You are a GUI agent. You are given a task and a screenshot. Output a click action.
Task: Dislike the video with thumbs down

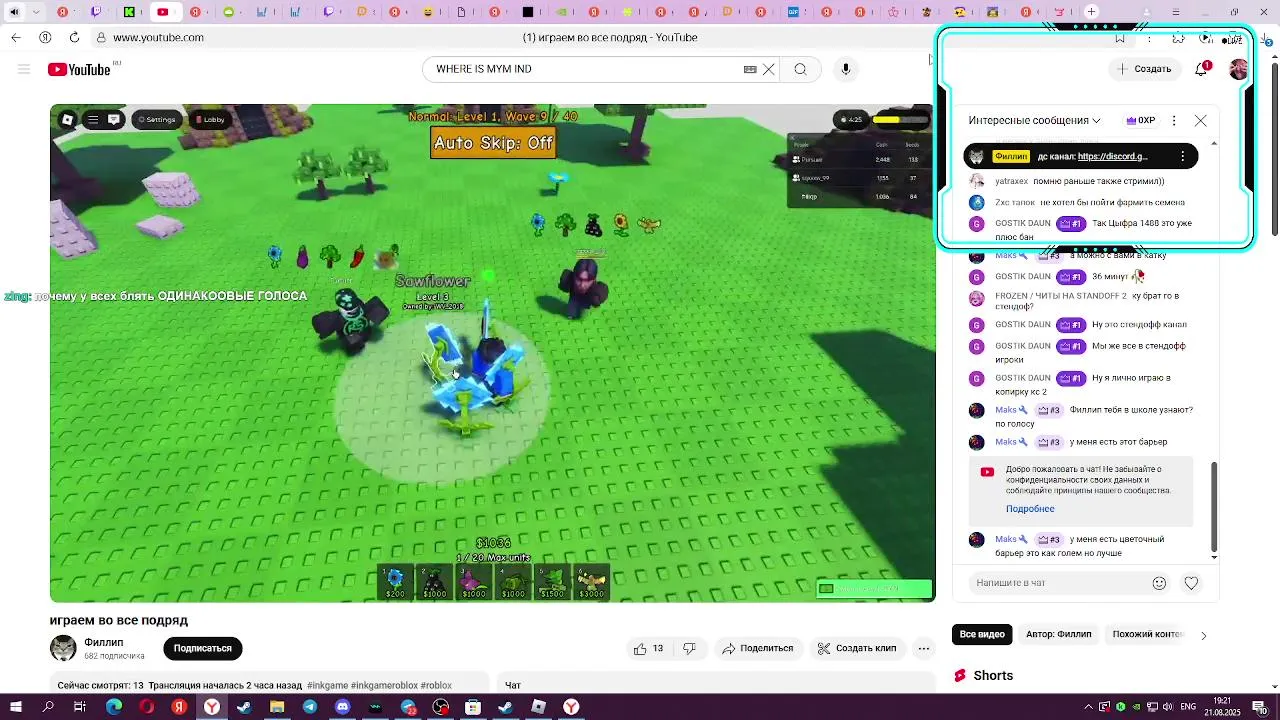click(689, 648)
